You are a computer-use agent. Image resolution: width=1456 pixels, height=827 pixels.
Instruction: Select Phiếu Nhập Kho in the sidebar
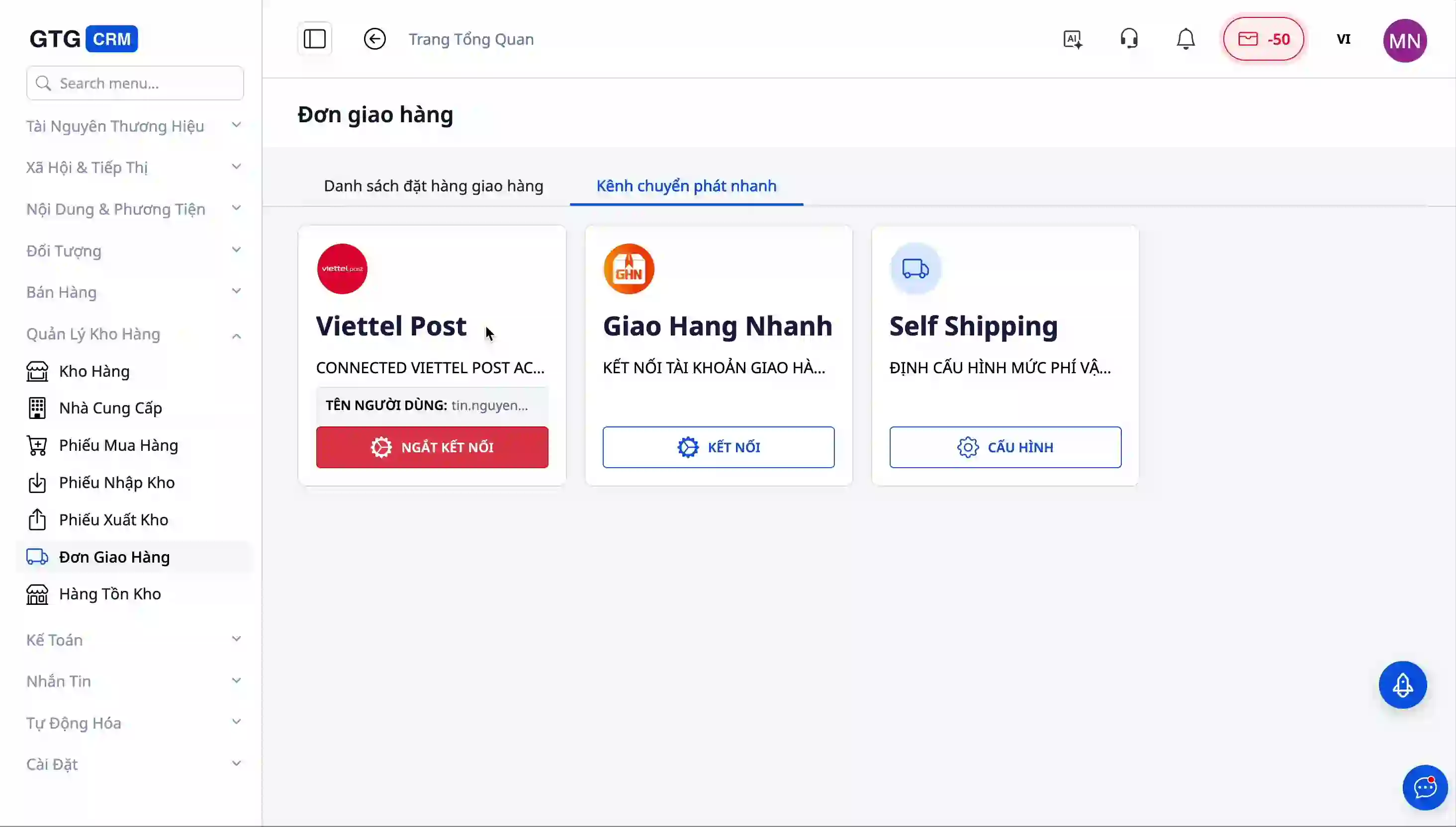[118, 482]
